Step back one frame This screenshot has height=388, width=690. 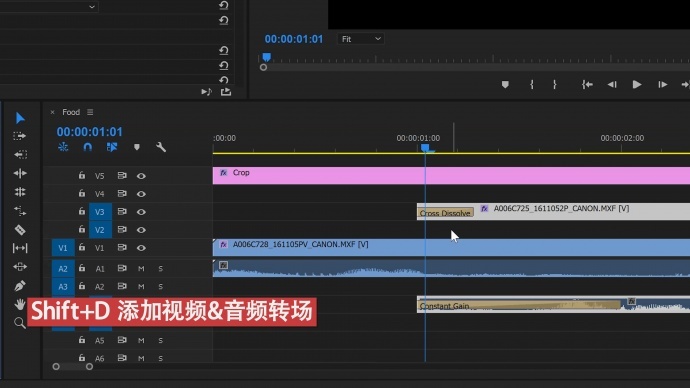click(x=612, y=84)
